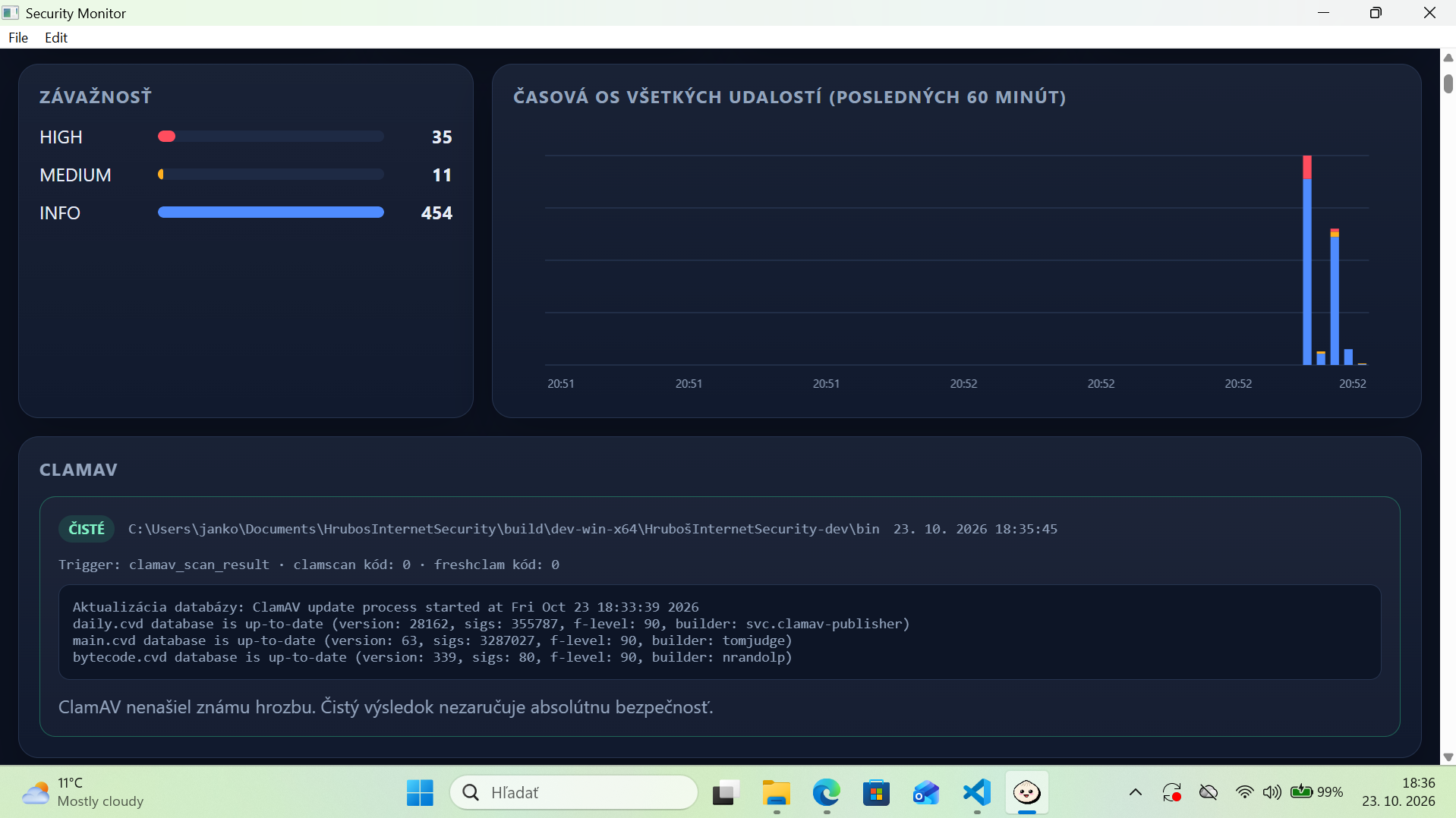The image size is (1456, 818).
Task: Select the scanned path ending in HrubošInternetSecurity-dev\bin
Action: coord(503,529)
